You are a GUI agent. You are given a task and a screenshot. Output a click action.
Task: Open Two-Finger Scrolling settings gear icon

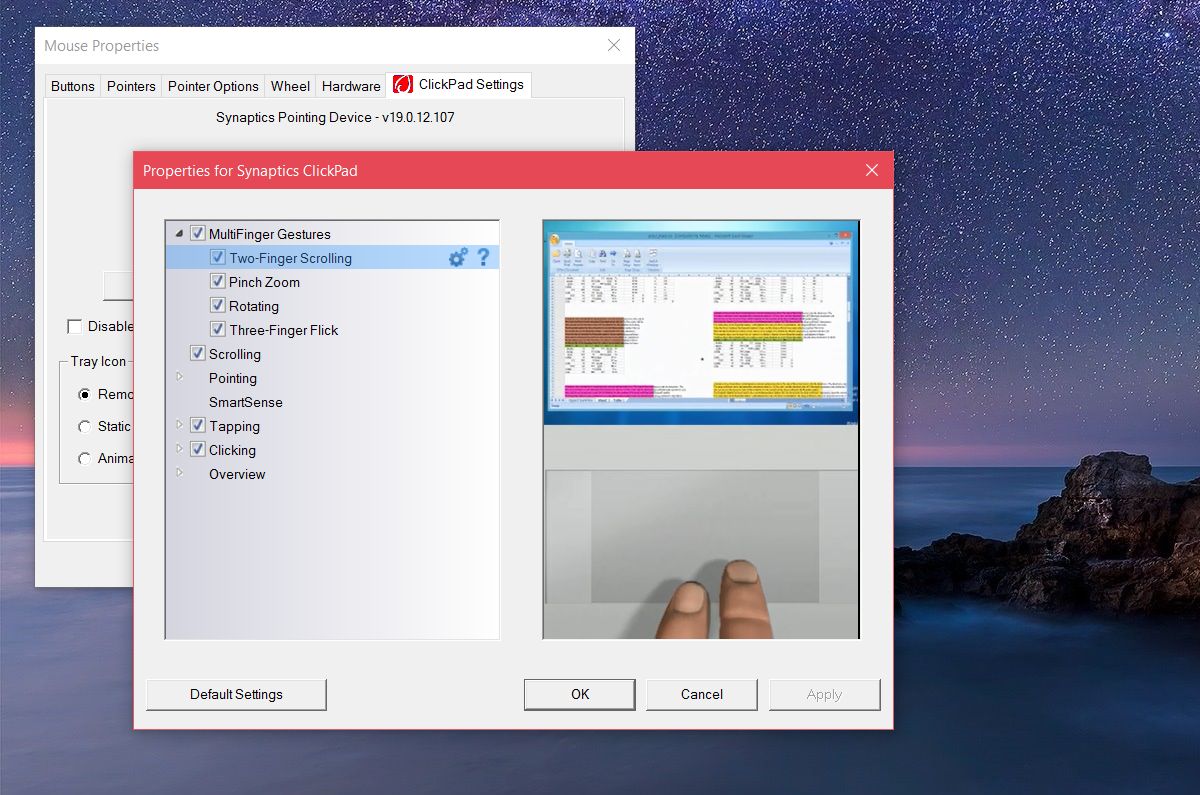[x=458, y=258]
